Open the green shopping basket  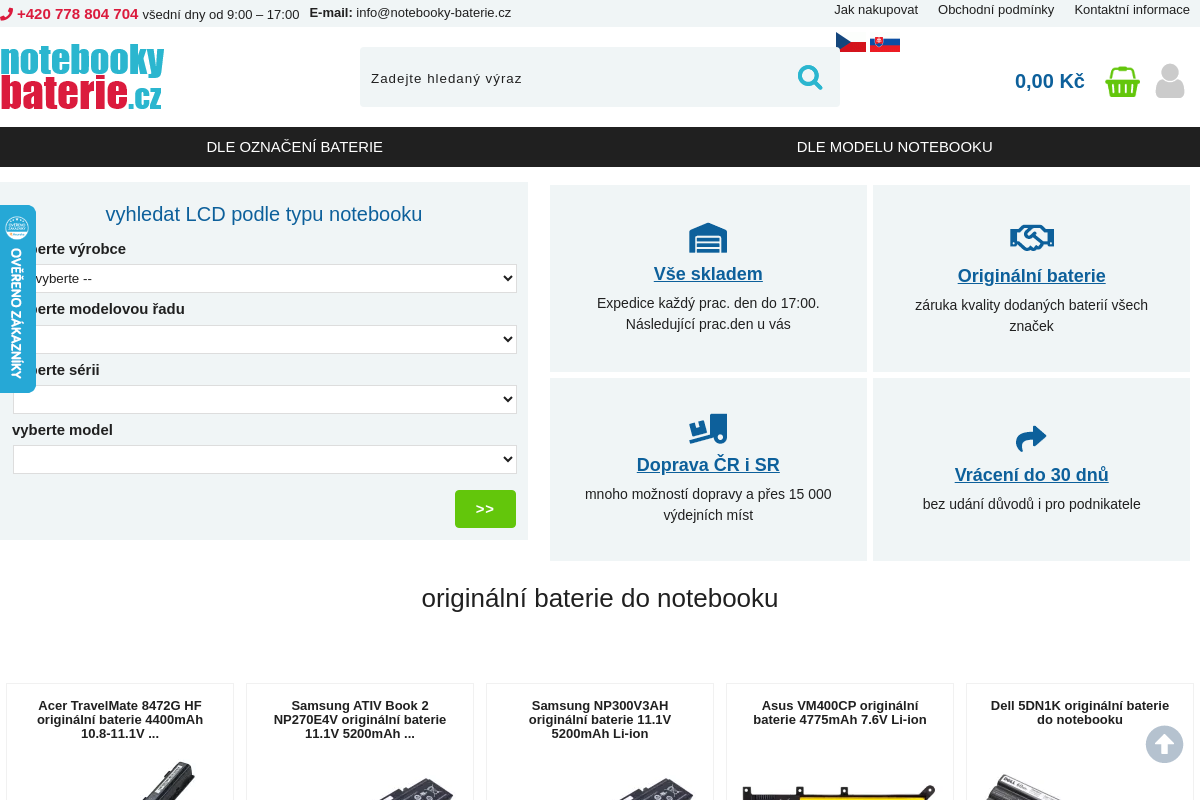[1122, 81]
